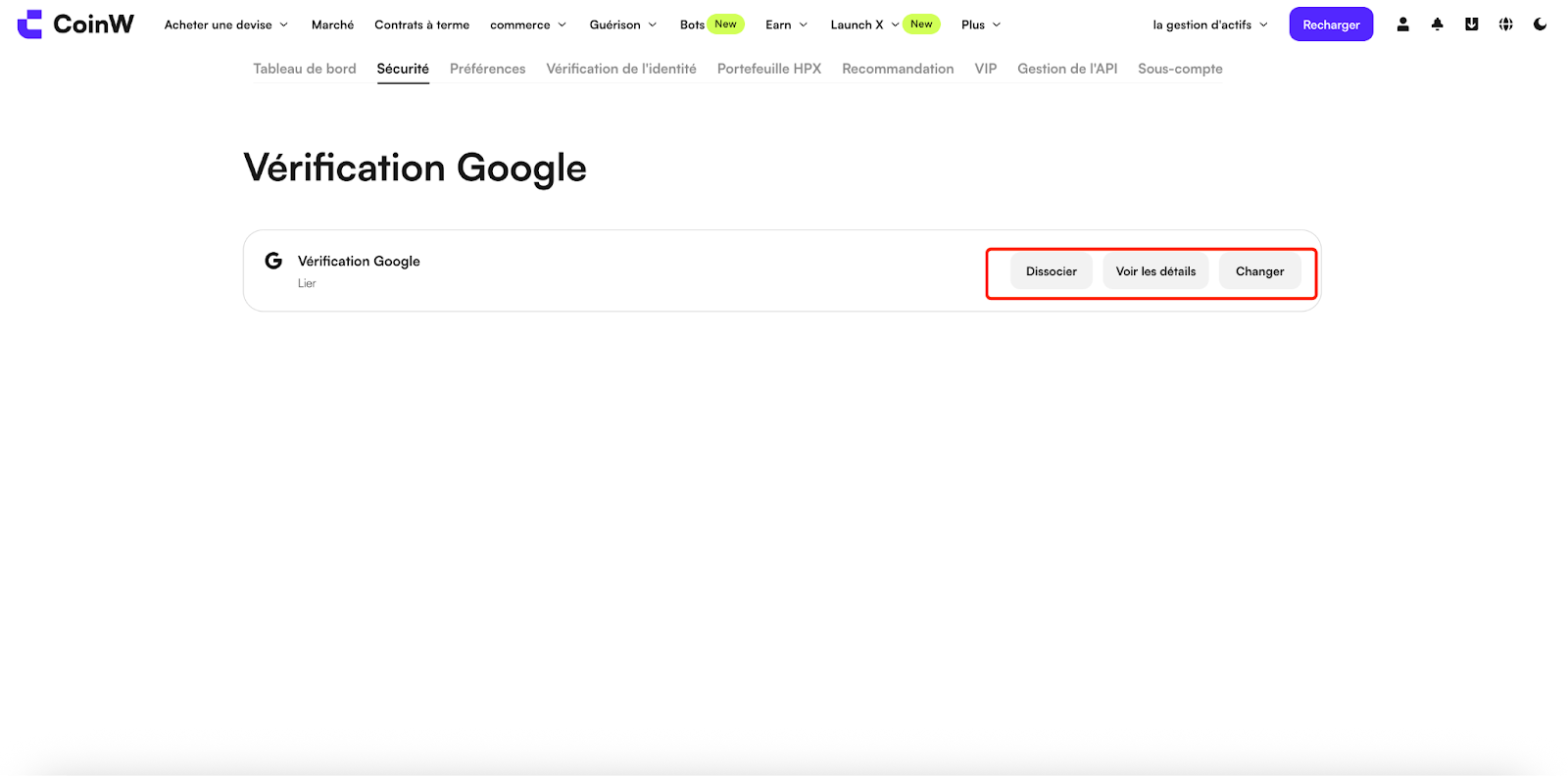Switch to Tableau de bord tab
The image size is (1568, 776).
pos(305,69)
